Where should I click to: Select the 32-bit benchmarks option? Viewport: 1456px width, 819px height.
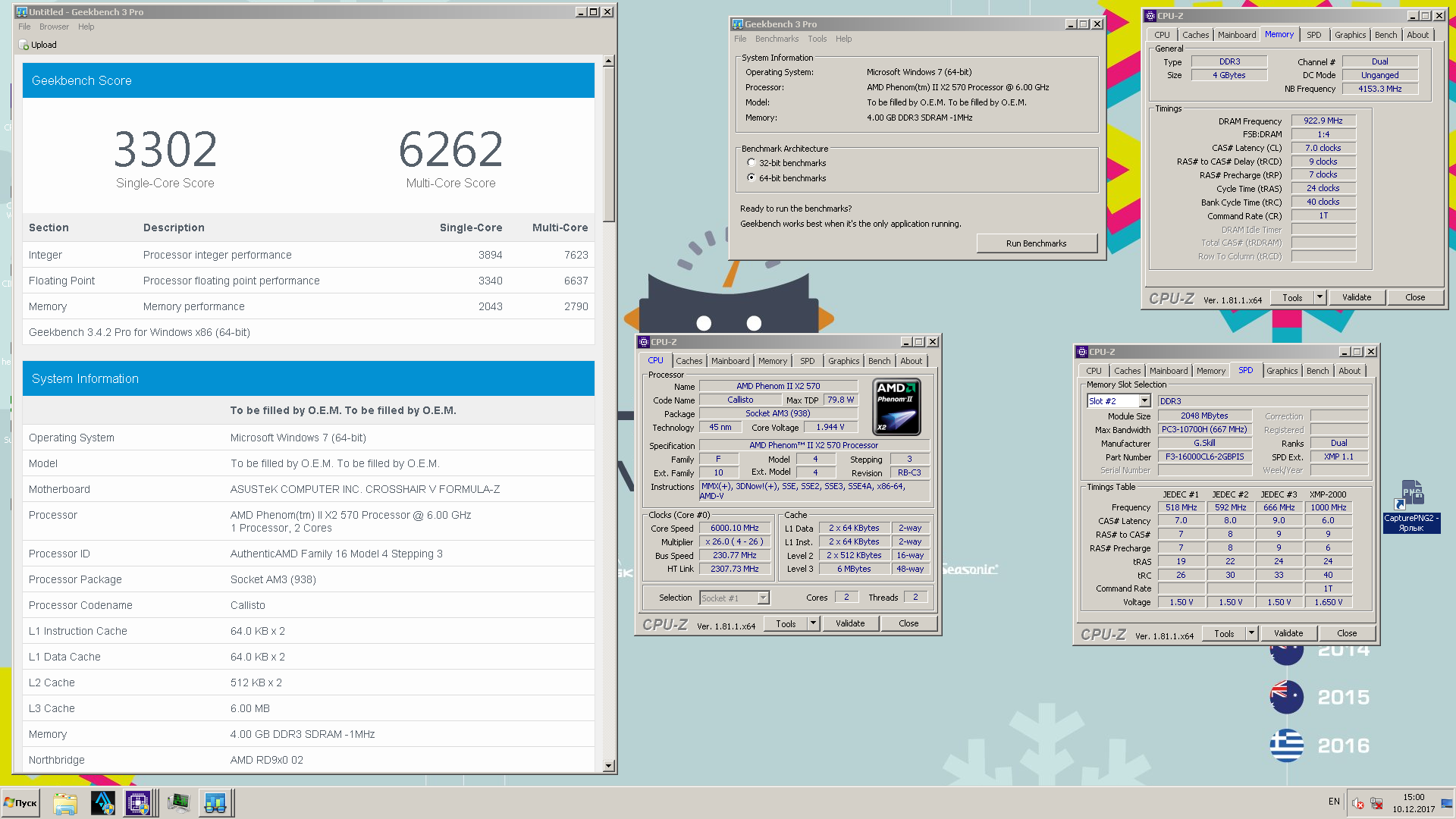(786, 163)
